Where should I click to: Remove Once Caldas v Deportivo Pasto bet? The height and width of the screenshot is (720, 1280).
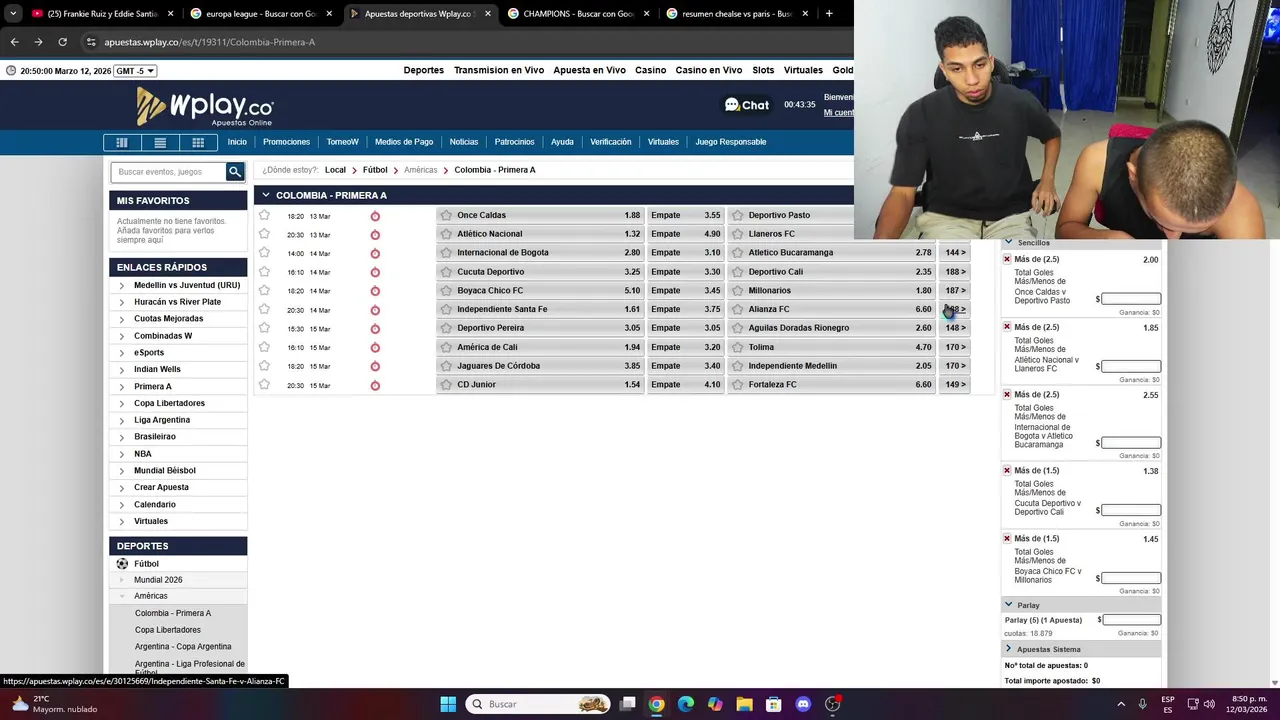click(1007, 259)
